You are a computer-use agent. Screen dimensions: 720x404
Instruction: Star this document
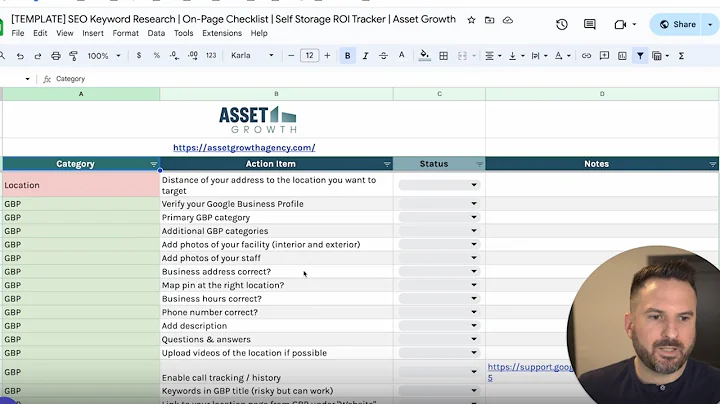tap(471, 20)
